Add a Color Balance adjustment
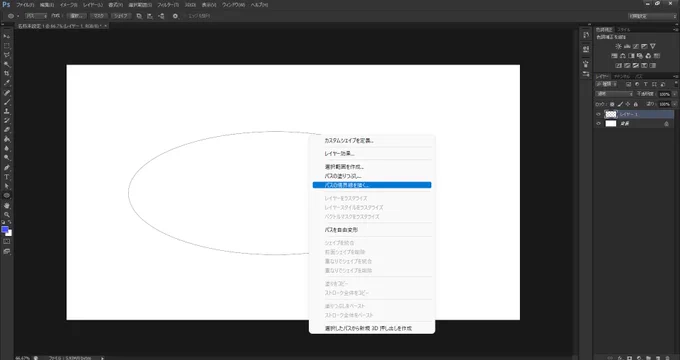680x360 pixels. pyautogui.click(x=623, y=56)
